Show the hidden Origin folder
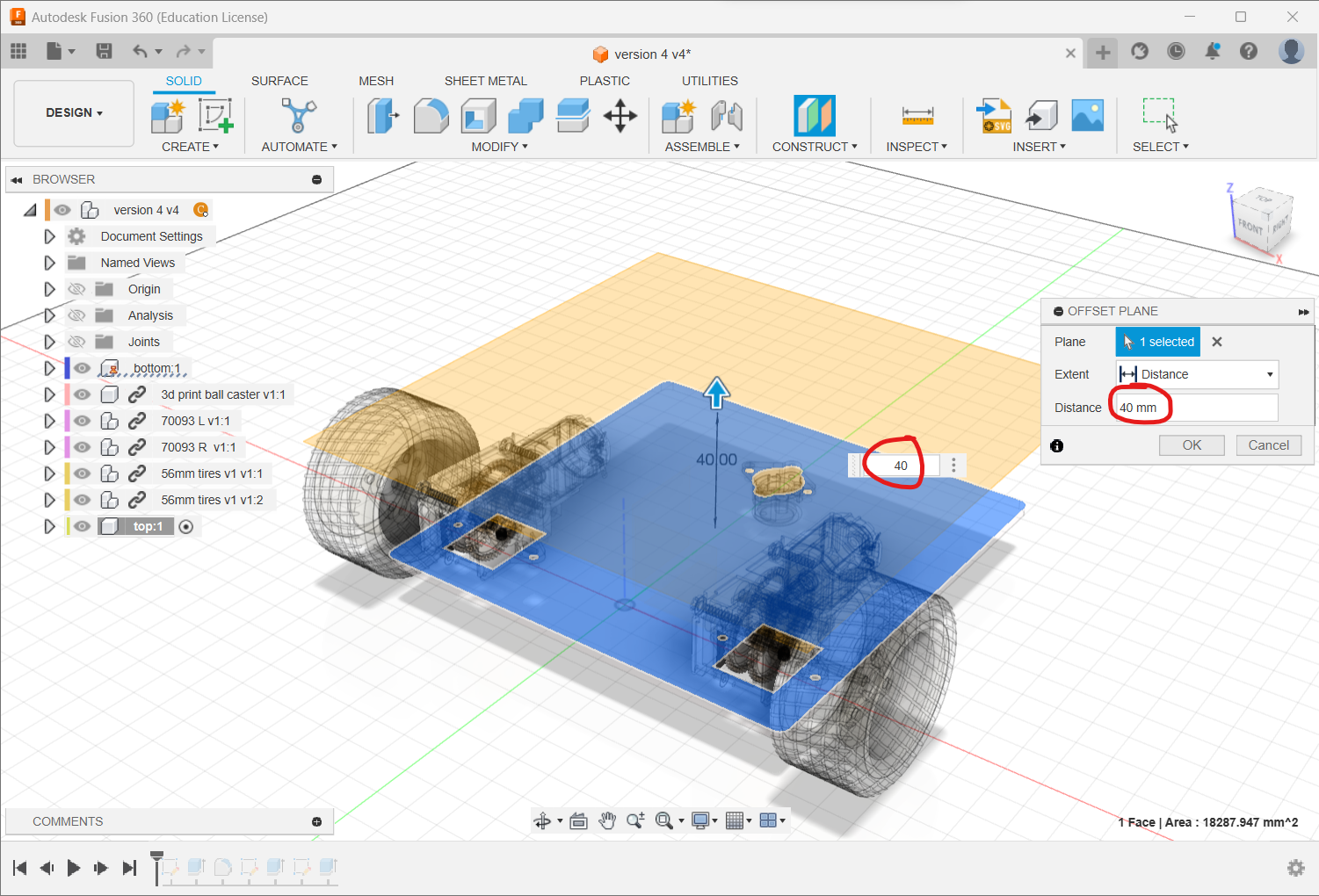The height and width of the screenshot is (896, 1319). click(x=77, y=289)
